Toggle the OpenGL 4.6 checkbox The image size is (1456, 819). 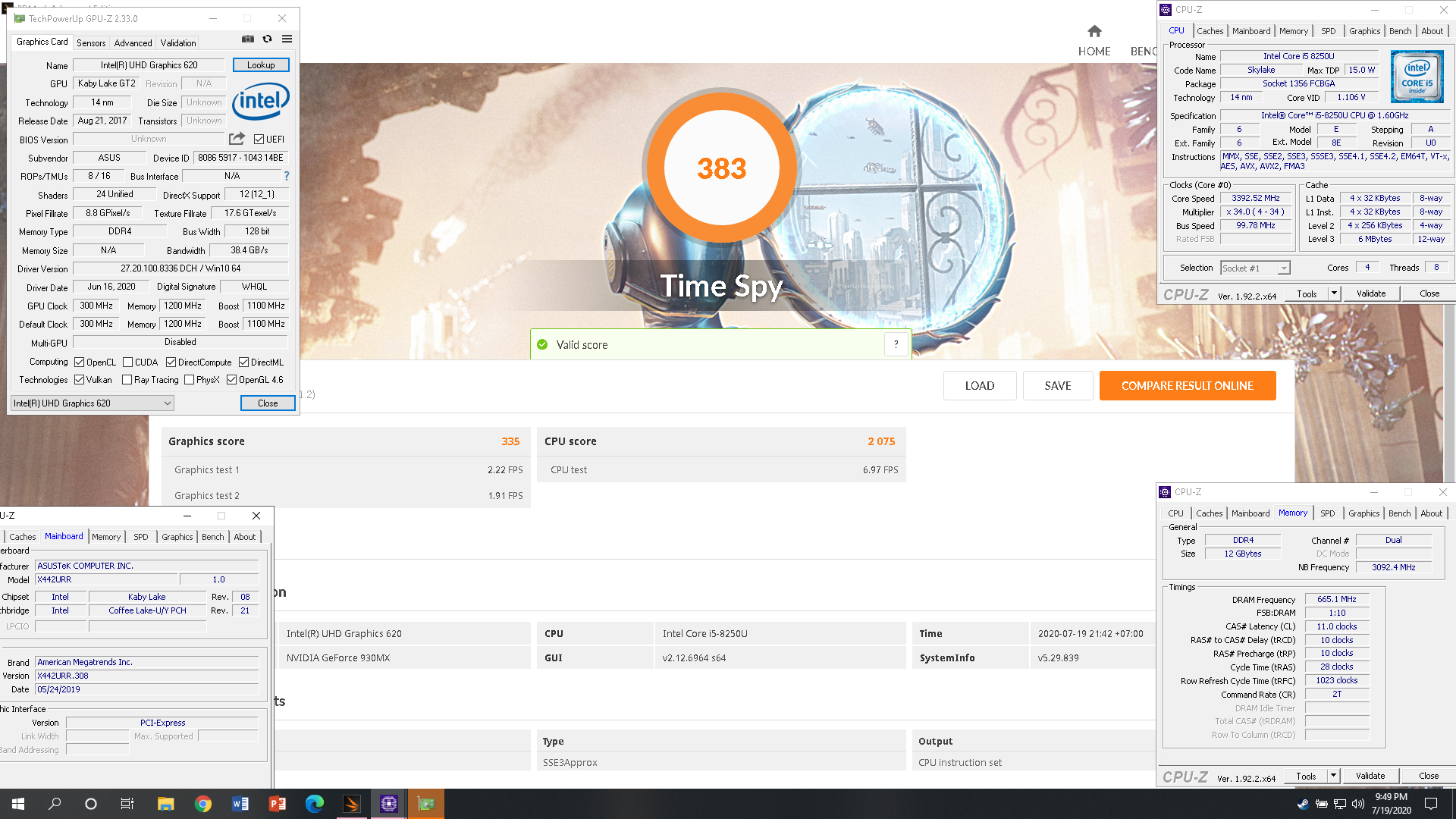231,380
